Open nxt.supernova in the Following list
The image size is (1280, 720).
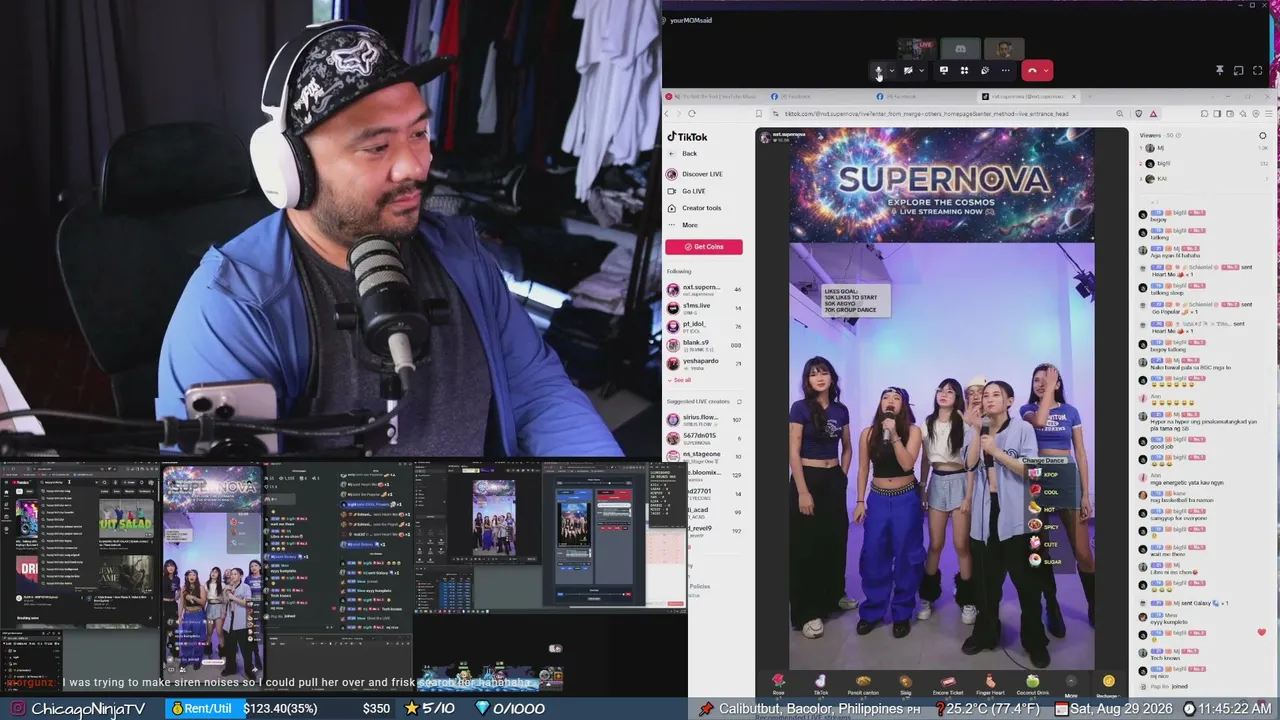point(704,290)
